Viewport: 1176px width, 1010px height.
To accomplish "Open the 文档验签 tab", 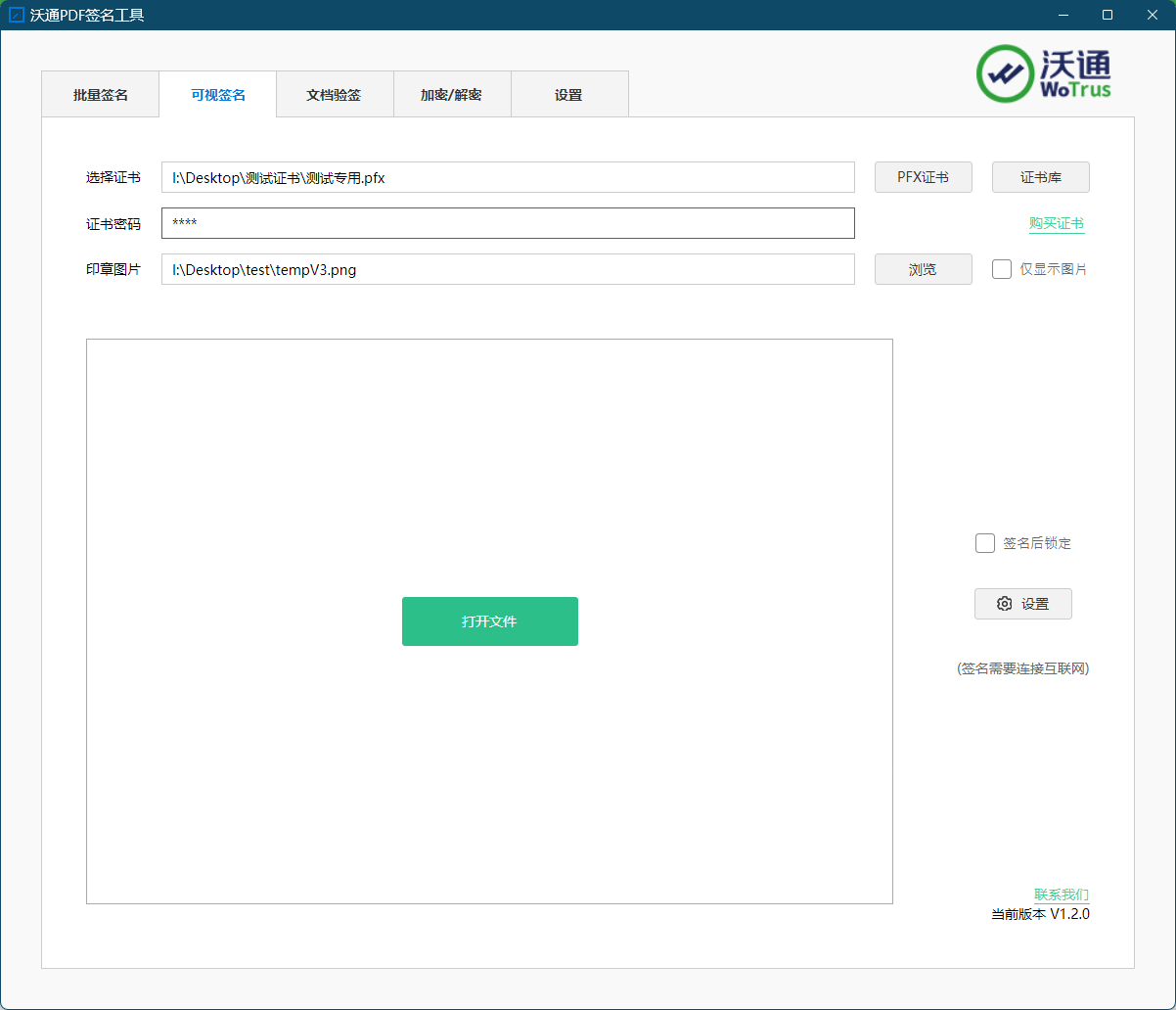I will pyautogui.click(x=334, y=95).
